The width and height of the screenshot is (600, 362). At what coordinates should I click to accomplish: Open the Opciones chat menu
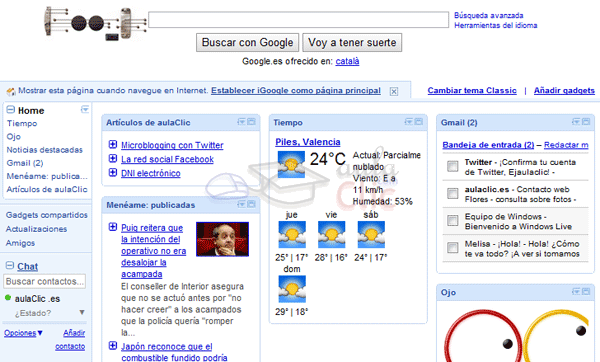tap(23, 333)
